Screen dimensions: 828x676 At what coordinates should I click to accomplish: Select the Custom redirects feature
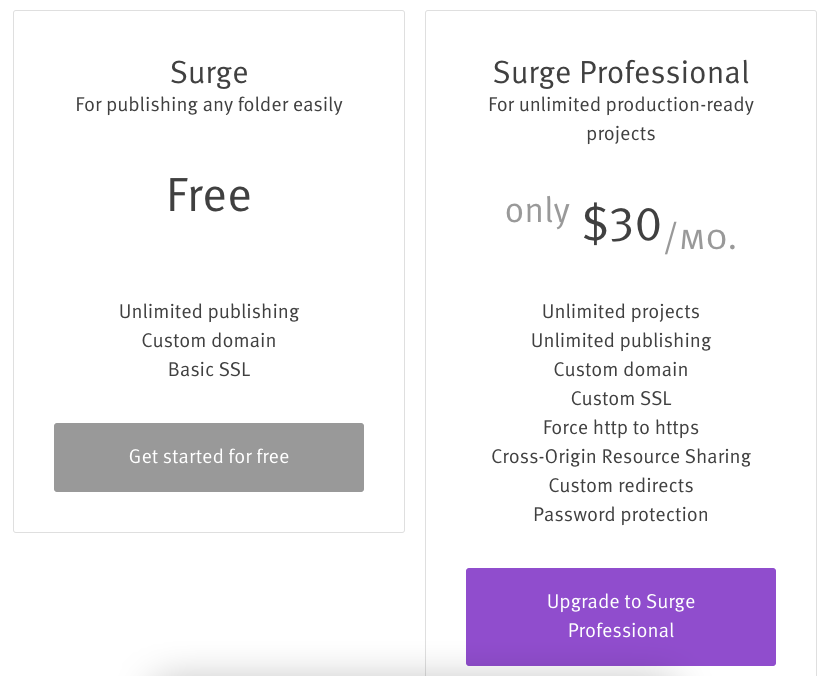point(620,485)
